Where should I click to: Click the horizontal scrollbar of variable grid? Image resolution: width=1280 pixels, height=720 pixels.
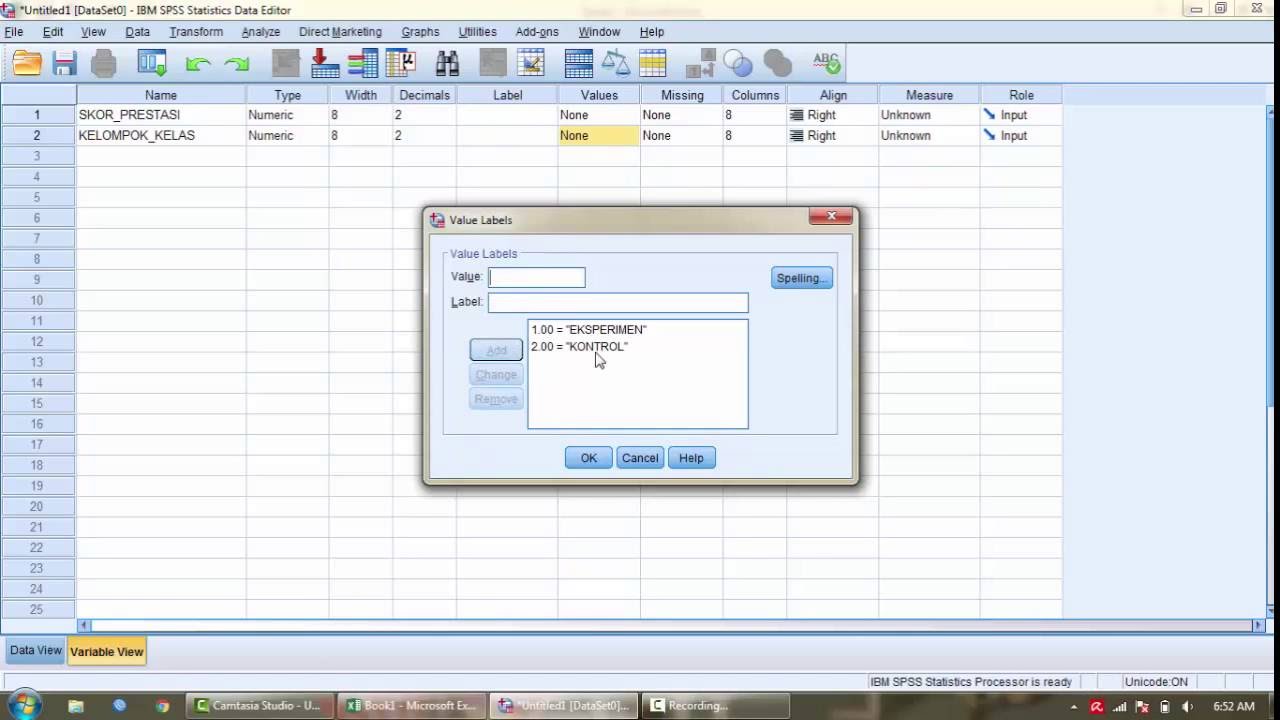click(672, 625)
